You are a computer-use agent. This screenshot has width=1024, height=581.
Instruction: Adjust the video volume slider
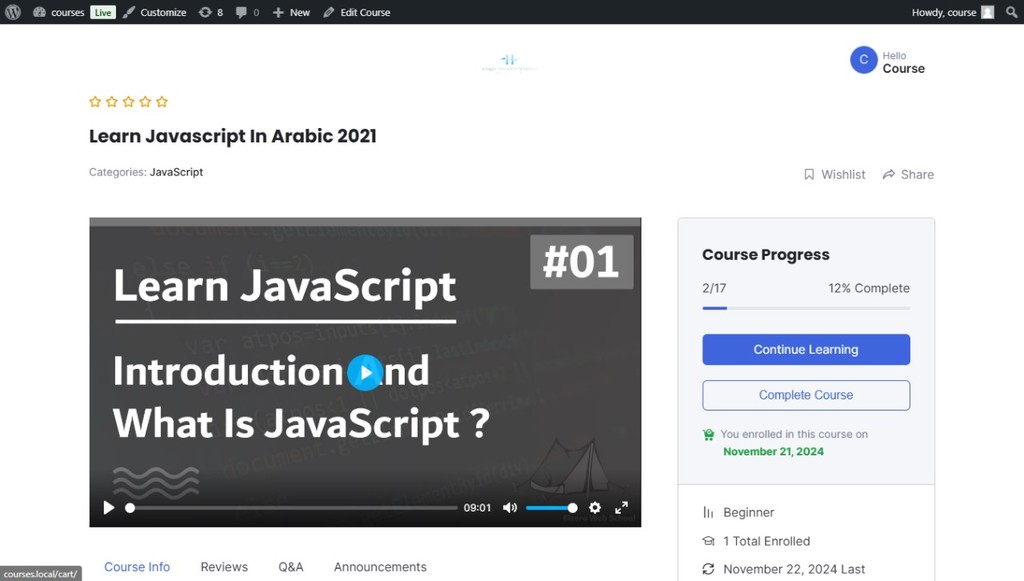tap(551, 507)
